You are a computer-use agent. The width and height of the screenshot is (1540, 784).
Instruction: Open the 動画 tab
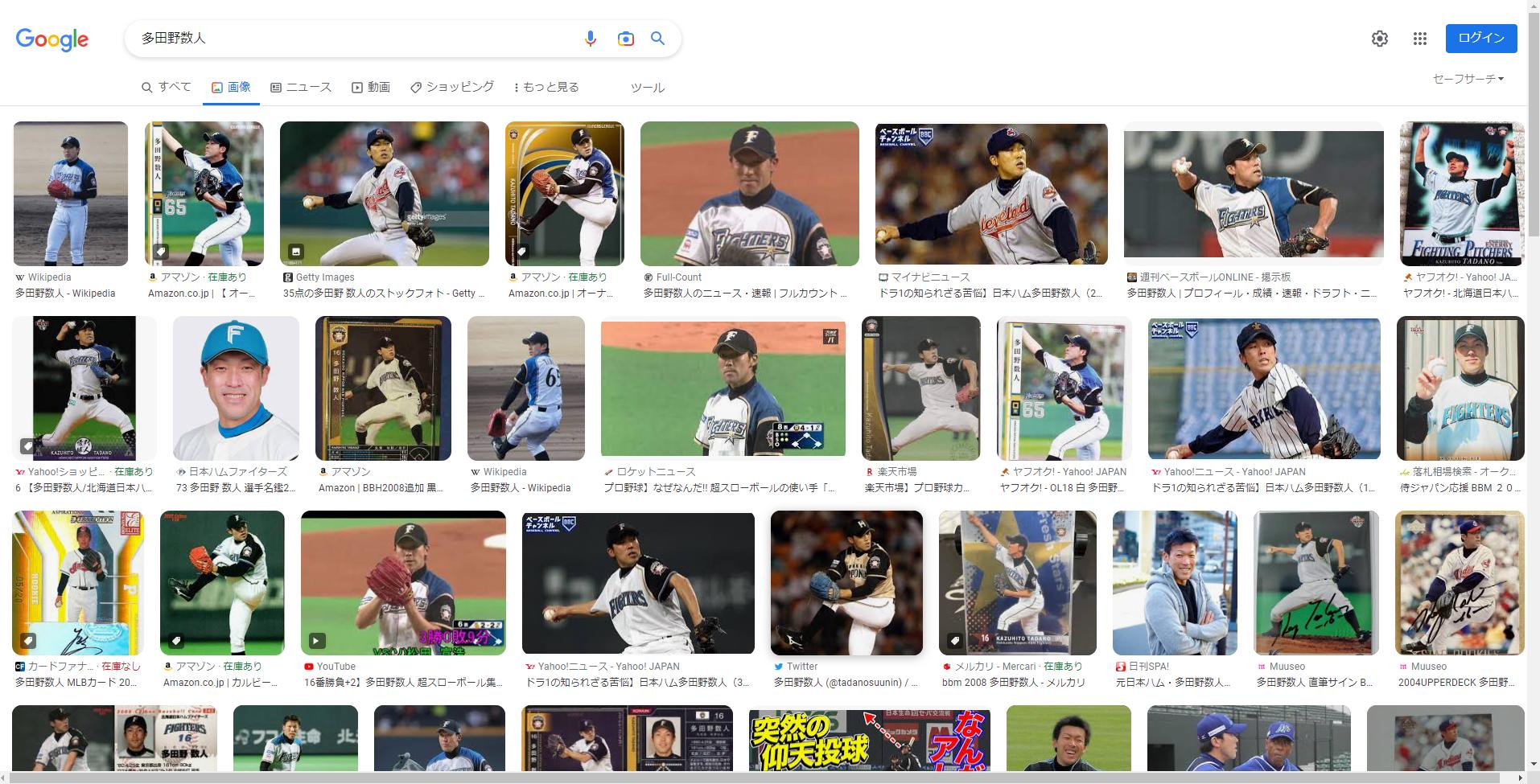(371, 87)
